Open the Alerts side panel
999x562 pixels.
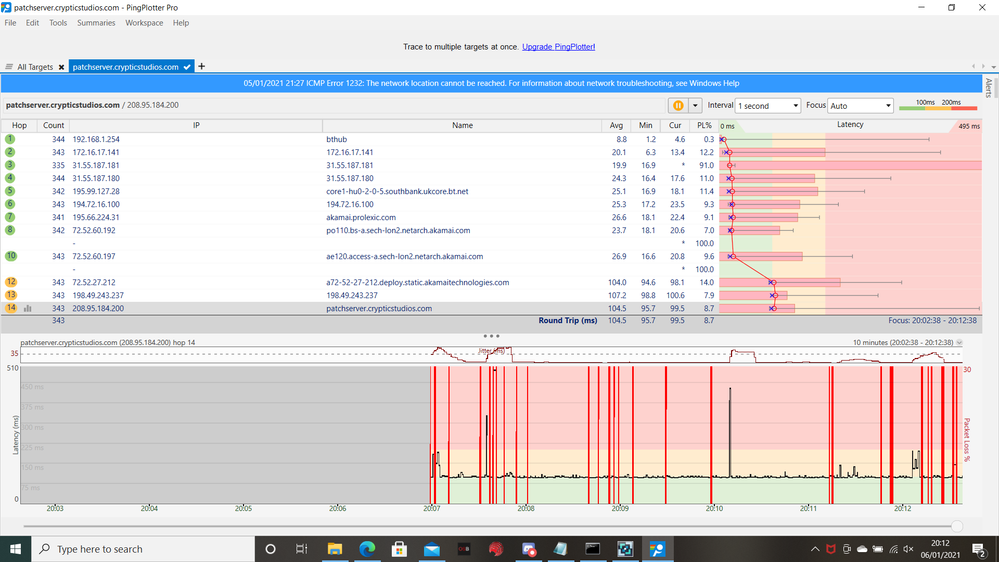click(989, 87)
